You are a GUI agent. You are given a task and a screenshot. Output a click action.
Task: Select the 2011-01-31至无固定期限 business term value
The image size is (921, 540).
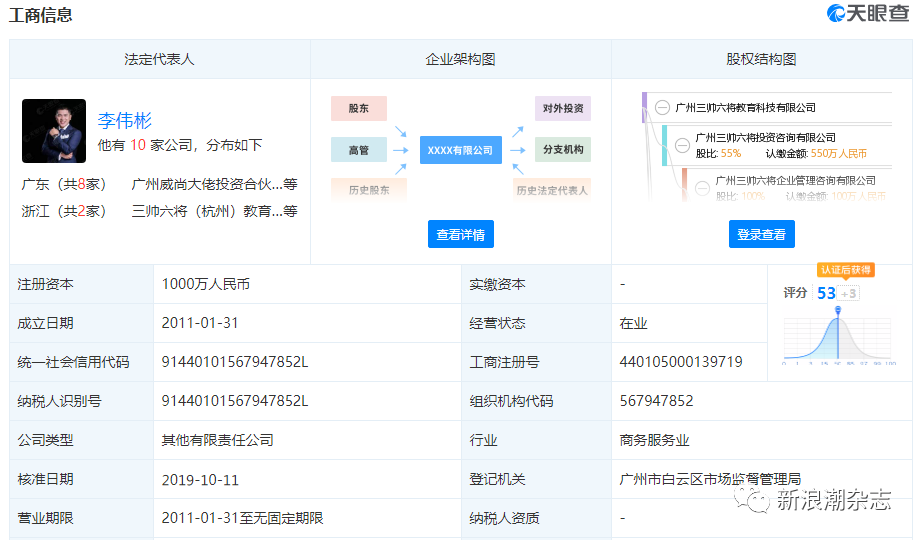tap(243, 518)
